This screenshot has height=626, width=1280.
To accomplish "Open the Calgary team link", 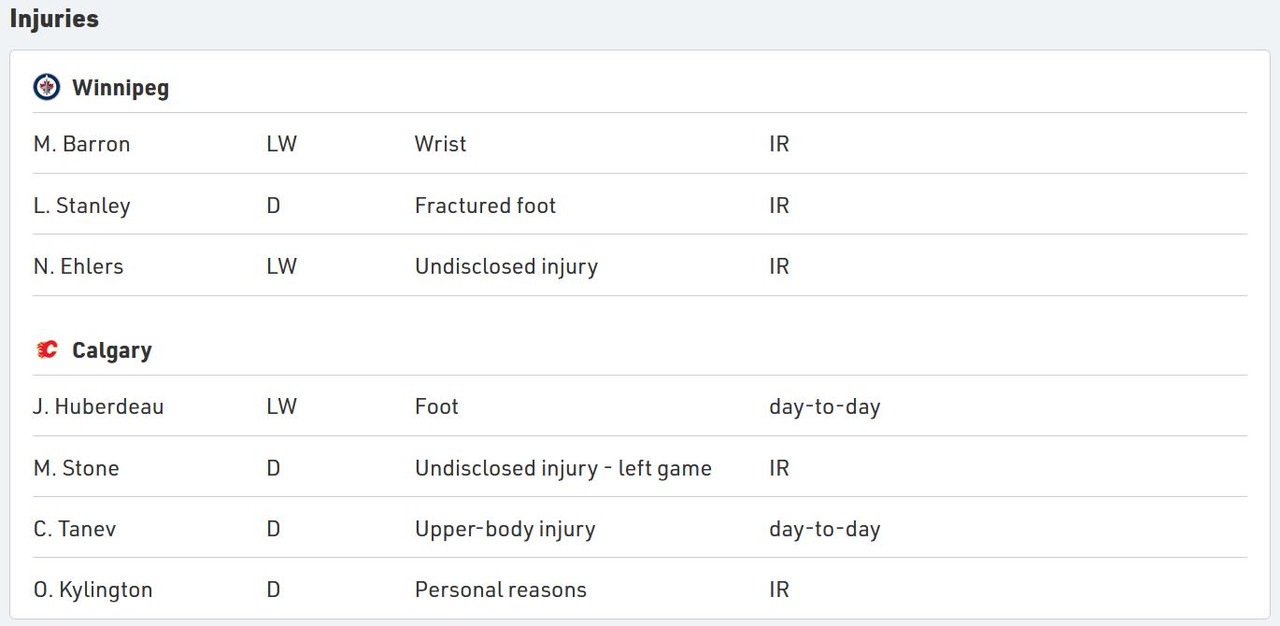I will [112, 351].
